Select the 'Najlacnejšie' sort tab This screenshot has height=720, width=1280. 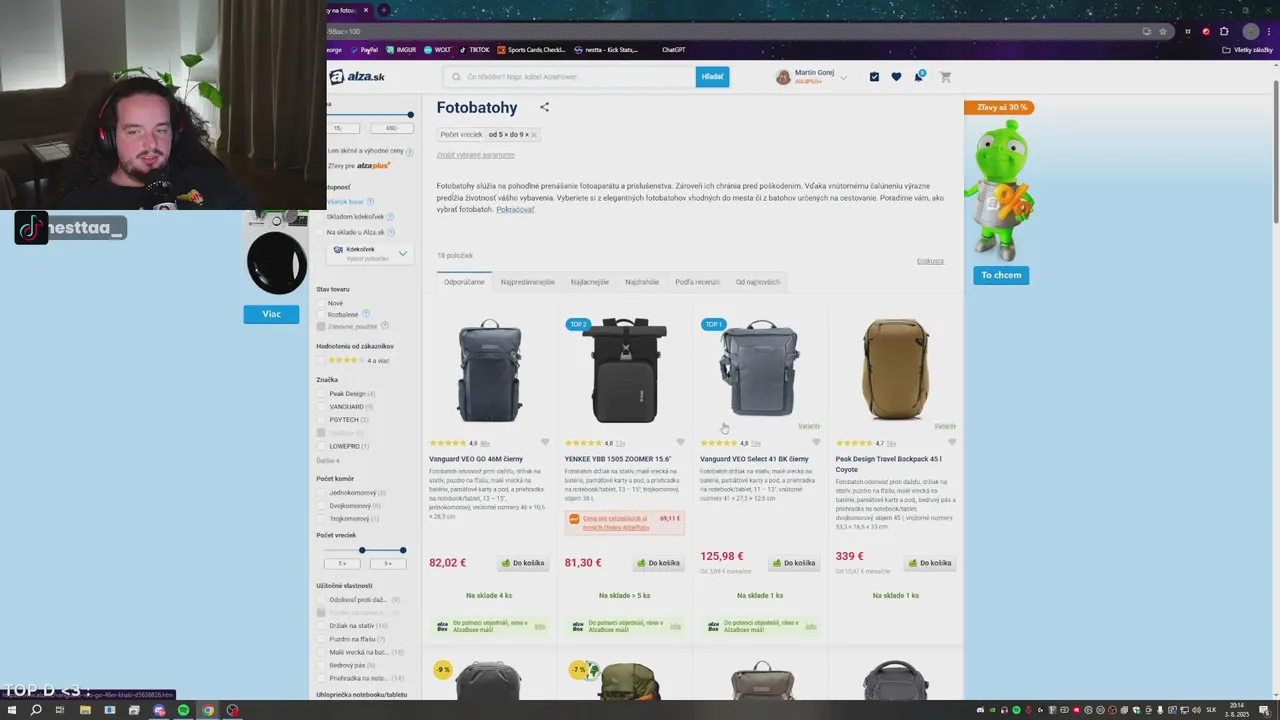coord(589,282)
